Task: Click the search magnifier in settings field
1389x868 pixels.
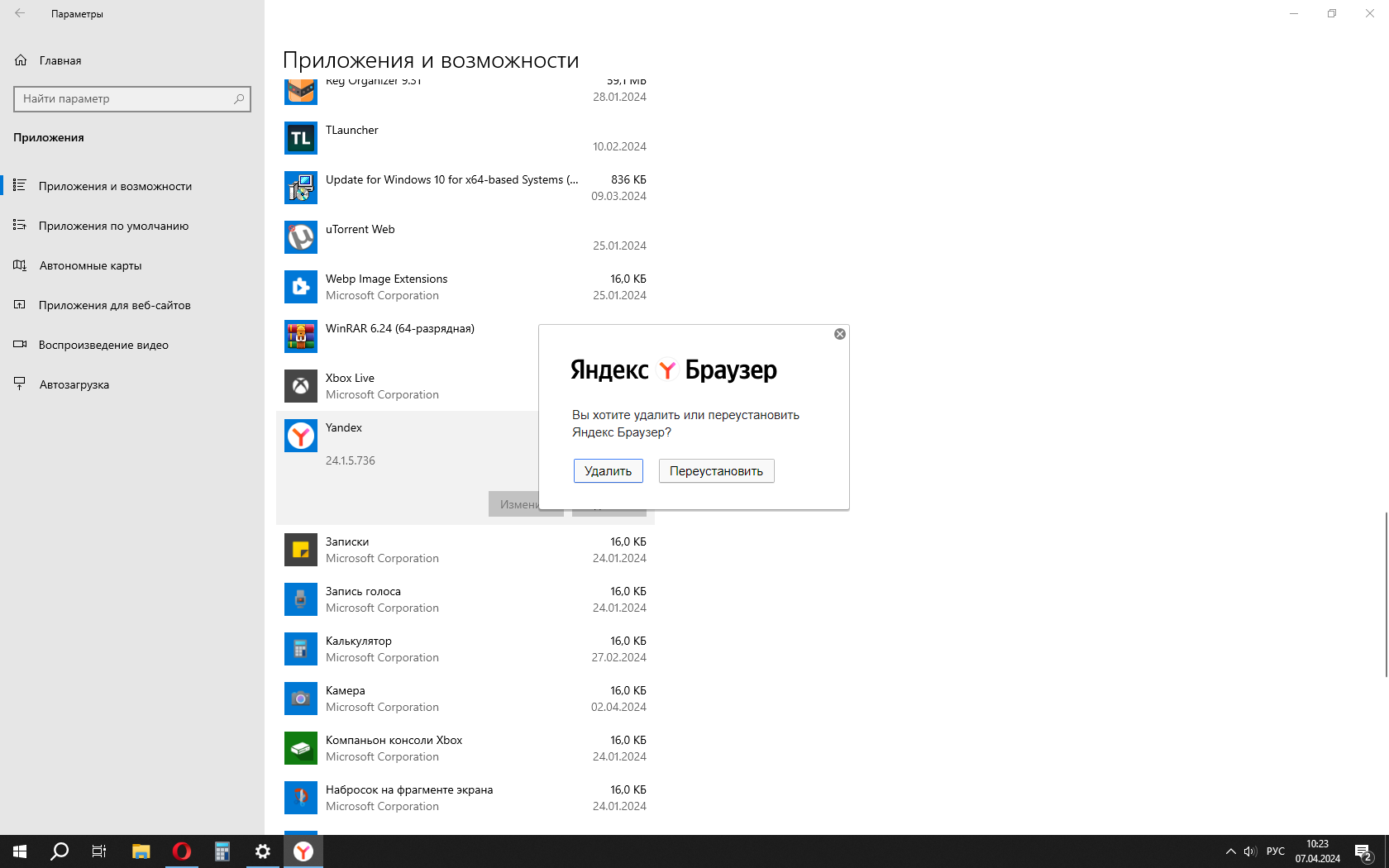Action: point(239,98)
